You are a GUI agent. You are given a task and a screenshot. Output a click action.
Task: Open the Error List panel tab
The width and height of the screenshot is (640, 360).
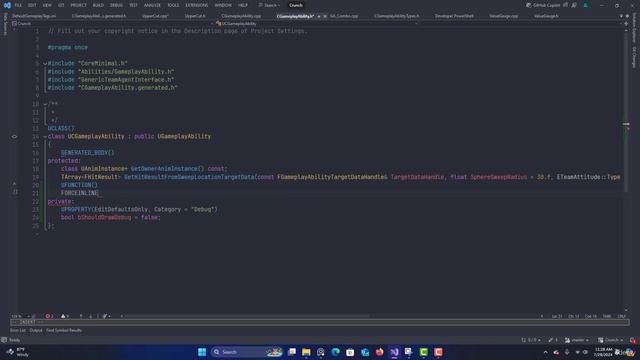point(18,330)
